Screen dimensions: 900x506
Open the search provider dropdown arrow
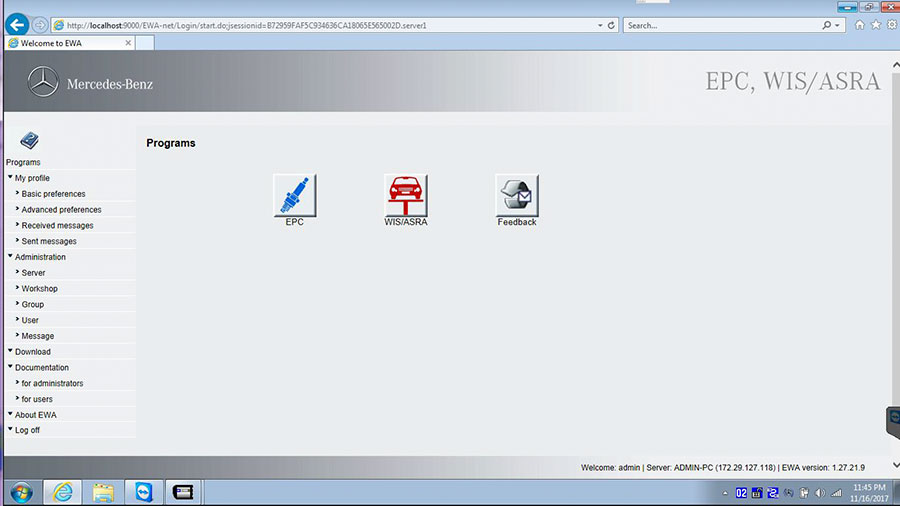(837, 25)
